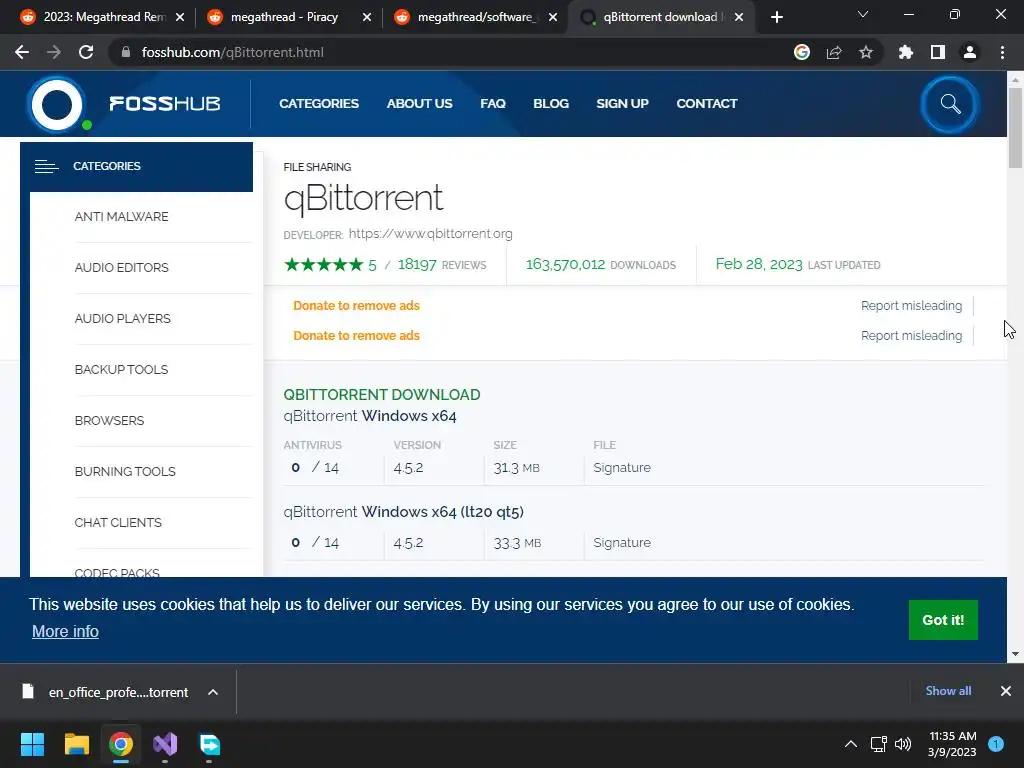This screenshot has height=768, width=1024.
Task: Open File Explorer from the taskbar
Action: coord(76,744)
